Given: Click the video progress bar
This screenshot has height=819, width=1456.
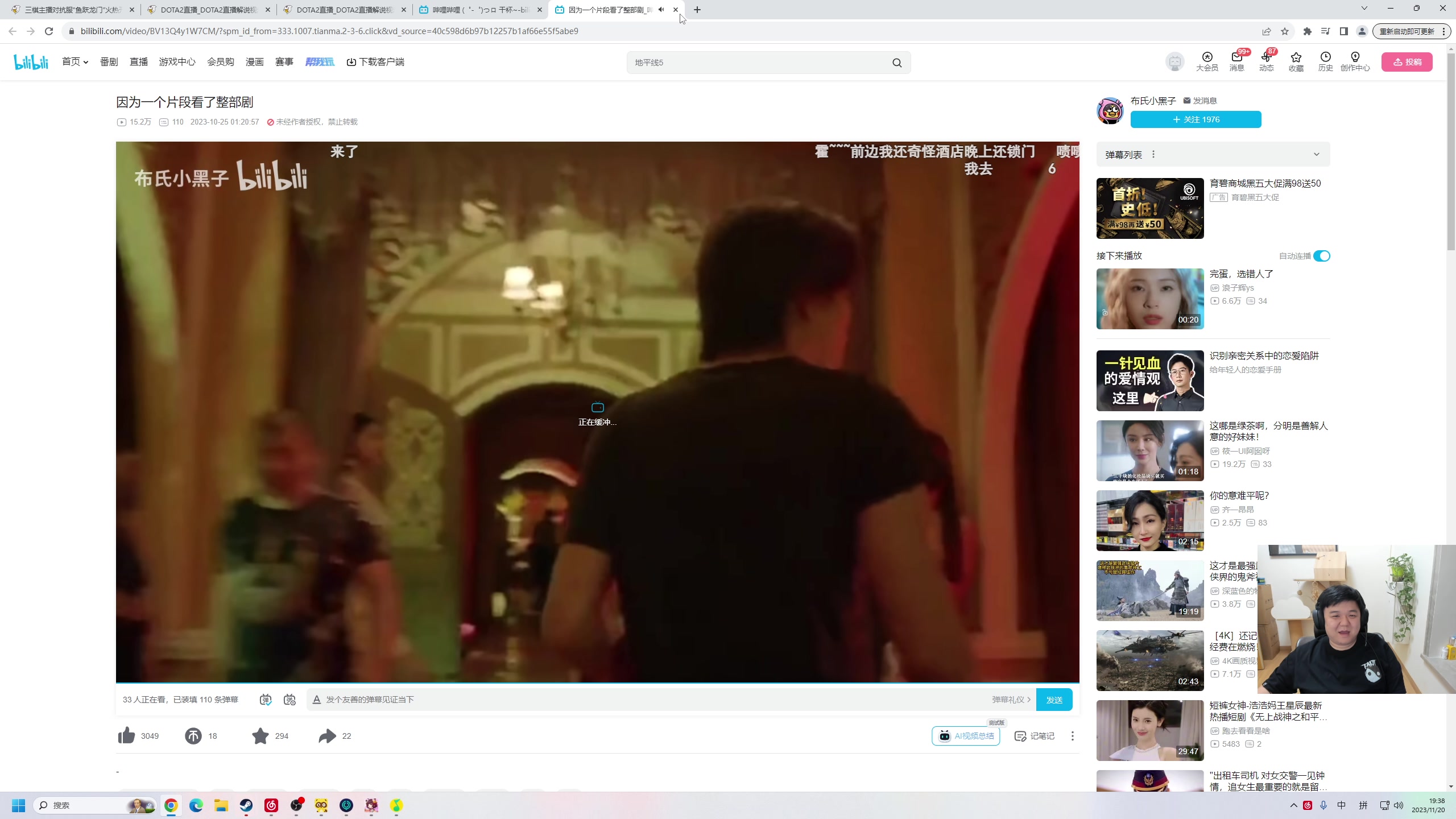Looking at the screenshot, I should (x=597, y=682).
